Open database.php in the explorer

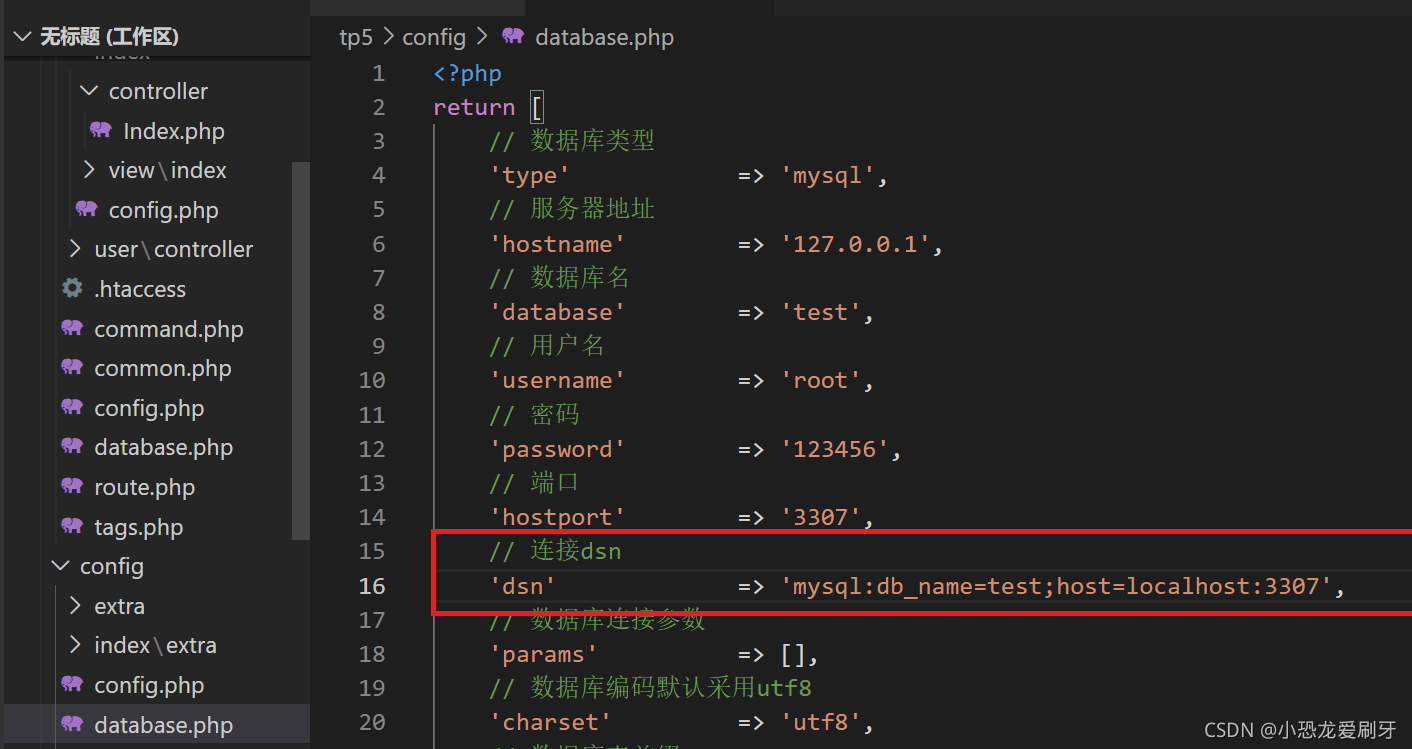coord(163,724)
